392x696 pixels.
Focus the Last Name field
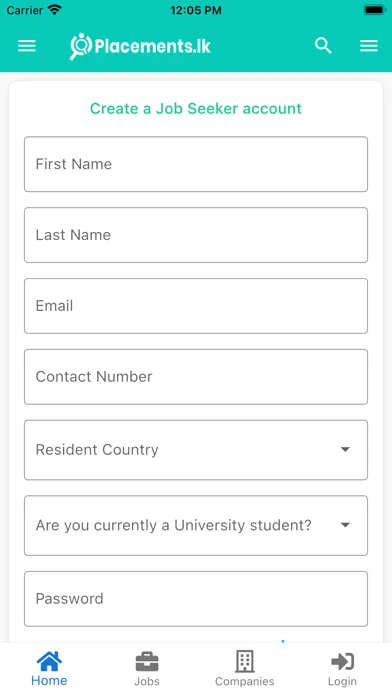[196, 235]
